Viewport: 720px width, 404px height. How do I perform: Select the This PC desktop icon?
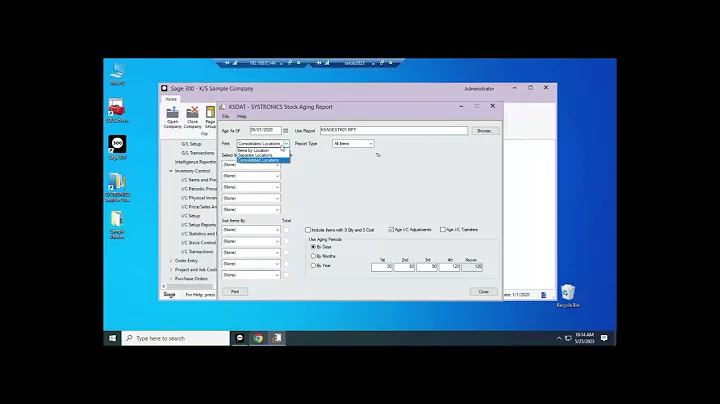click(118, 74)
